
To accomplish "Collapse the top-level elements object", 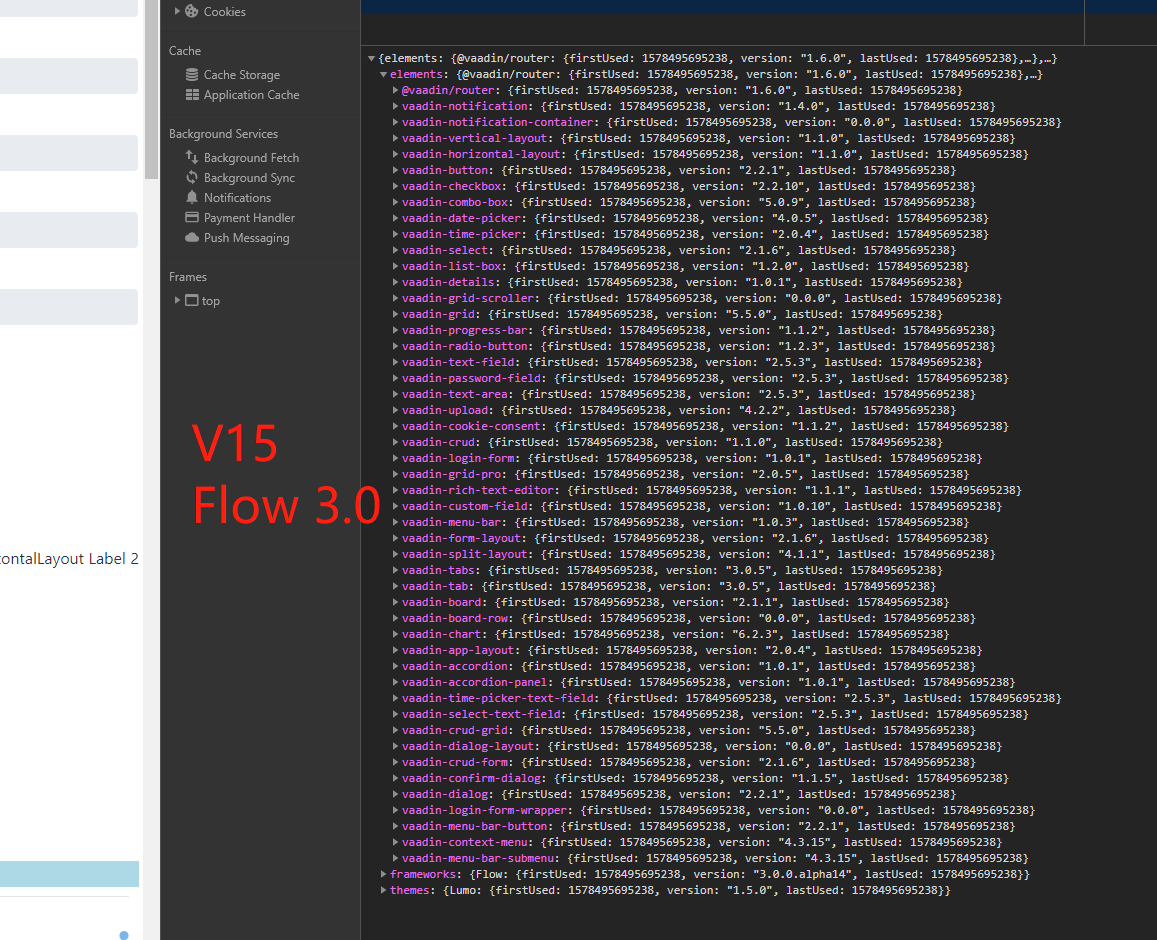I will tap(372, 58).
